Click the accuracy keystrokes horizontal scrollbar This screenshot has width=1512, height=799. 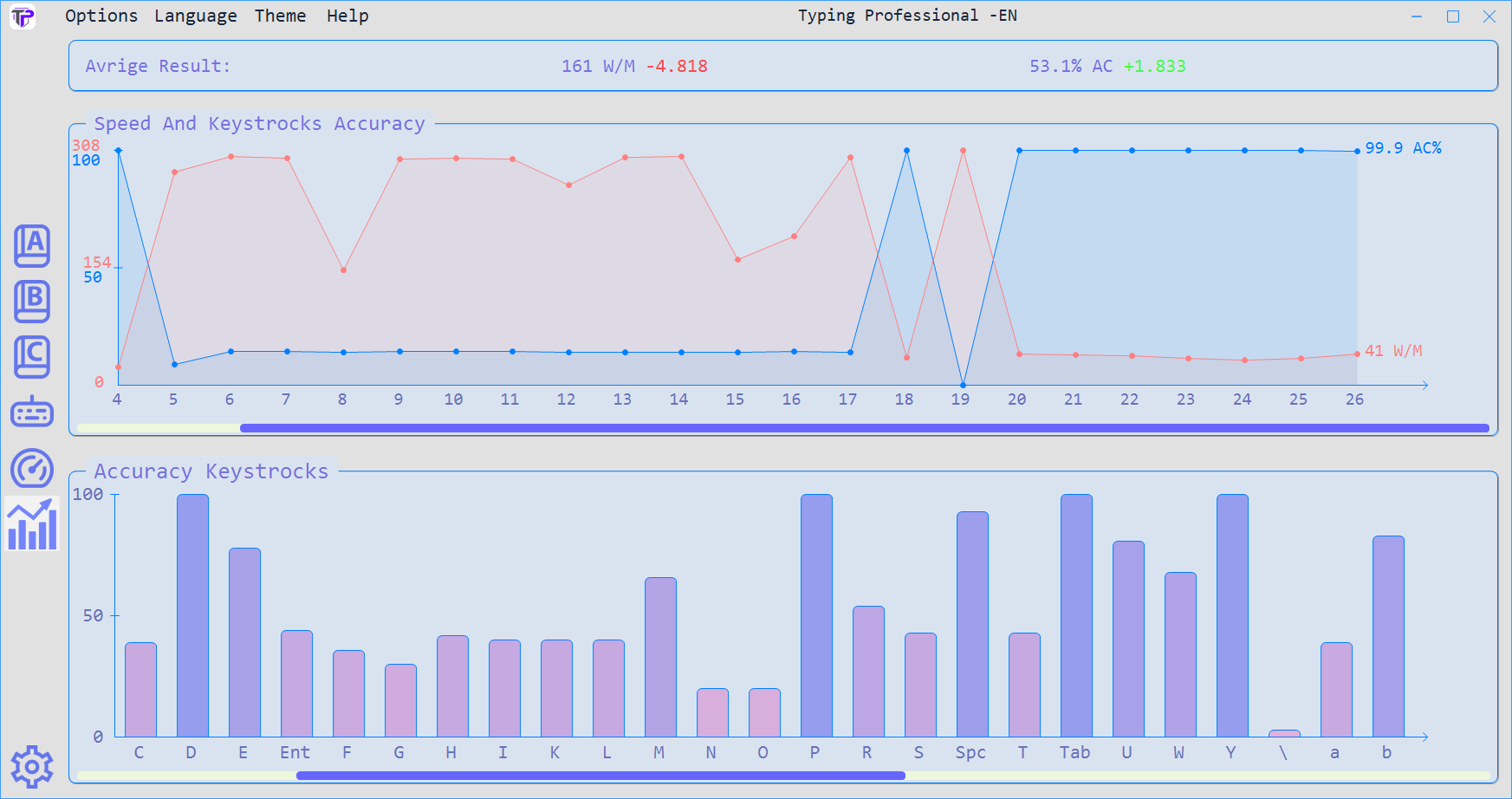(600, 776)
